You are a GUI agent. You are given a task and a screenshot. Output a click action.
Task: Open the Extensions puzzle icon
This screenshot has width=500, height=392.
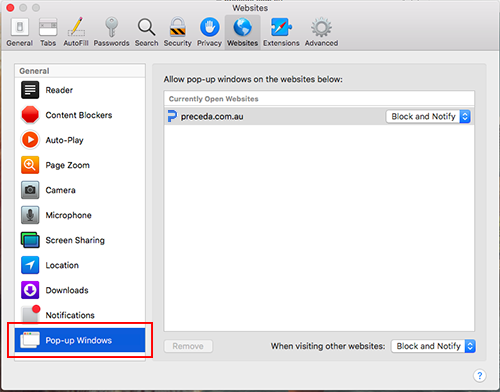point(281,27)
